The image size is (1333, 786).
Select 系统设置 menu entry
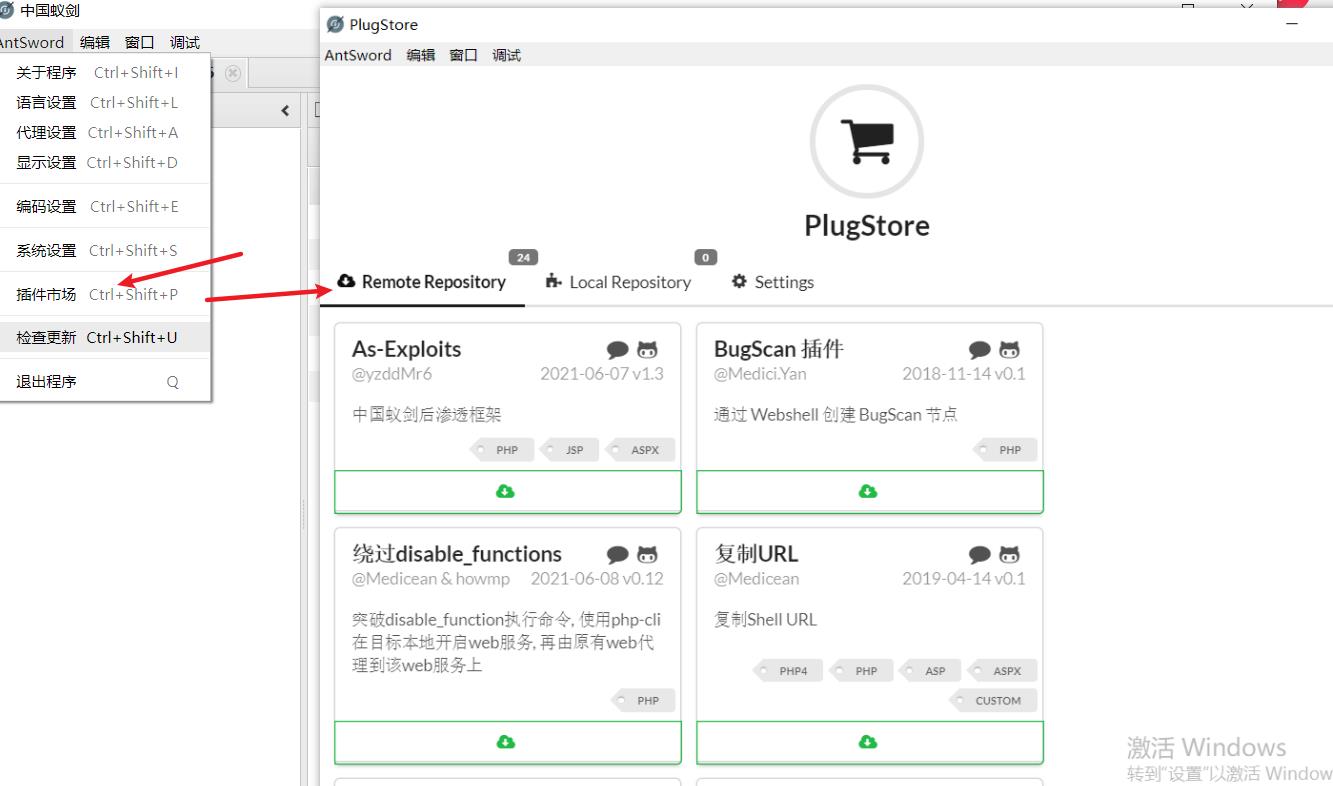point(105,250)
